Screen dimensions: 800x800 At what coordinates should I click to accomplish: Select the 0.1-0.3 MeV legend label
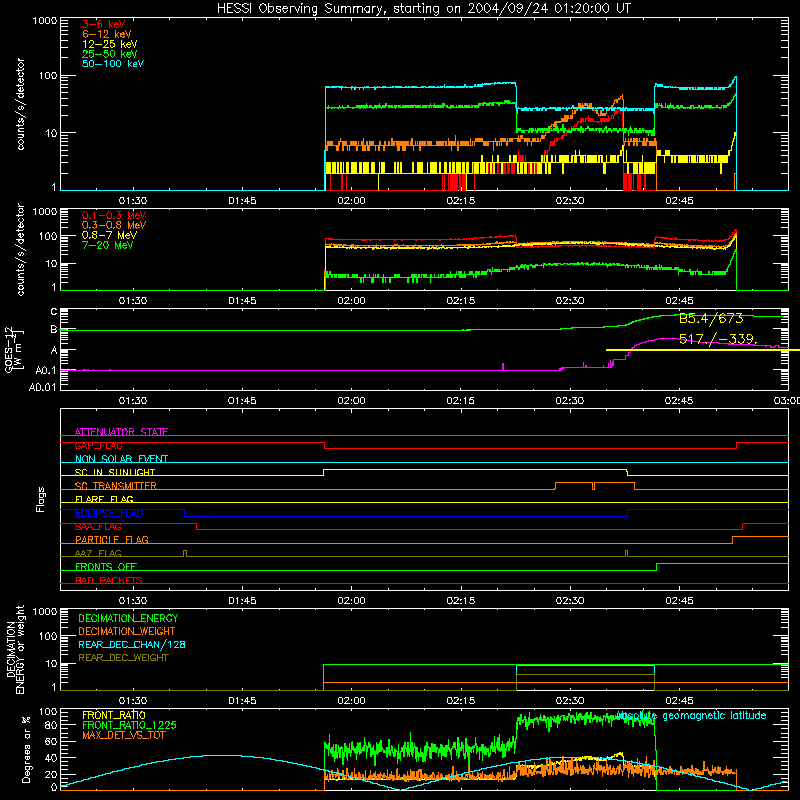click(114, 215)
